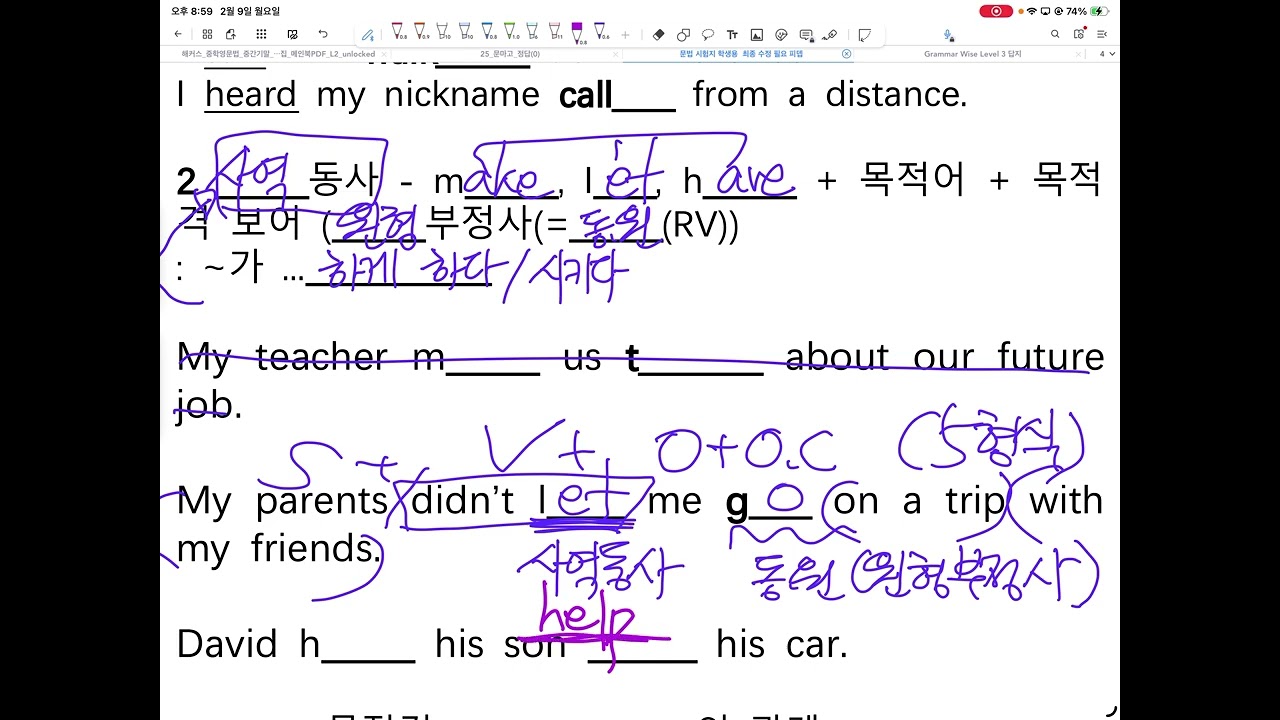Tap the text 'My parents' in document
The image size is (1280, 720).
pyautogui.click(x=282, y=501)
